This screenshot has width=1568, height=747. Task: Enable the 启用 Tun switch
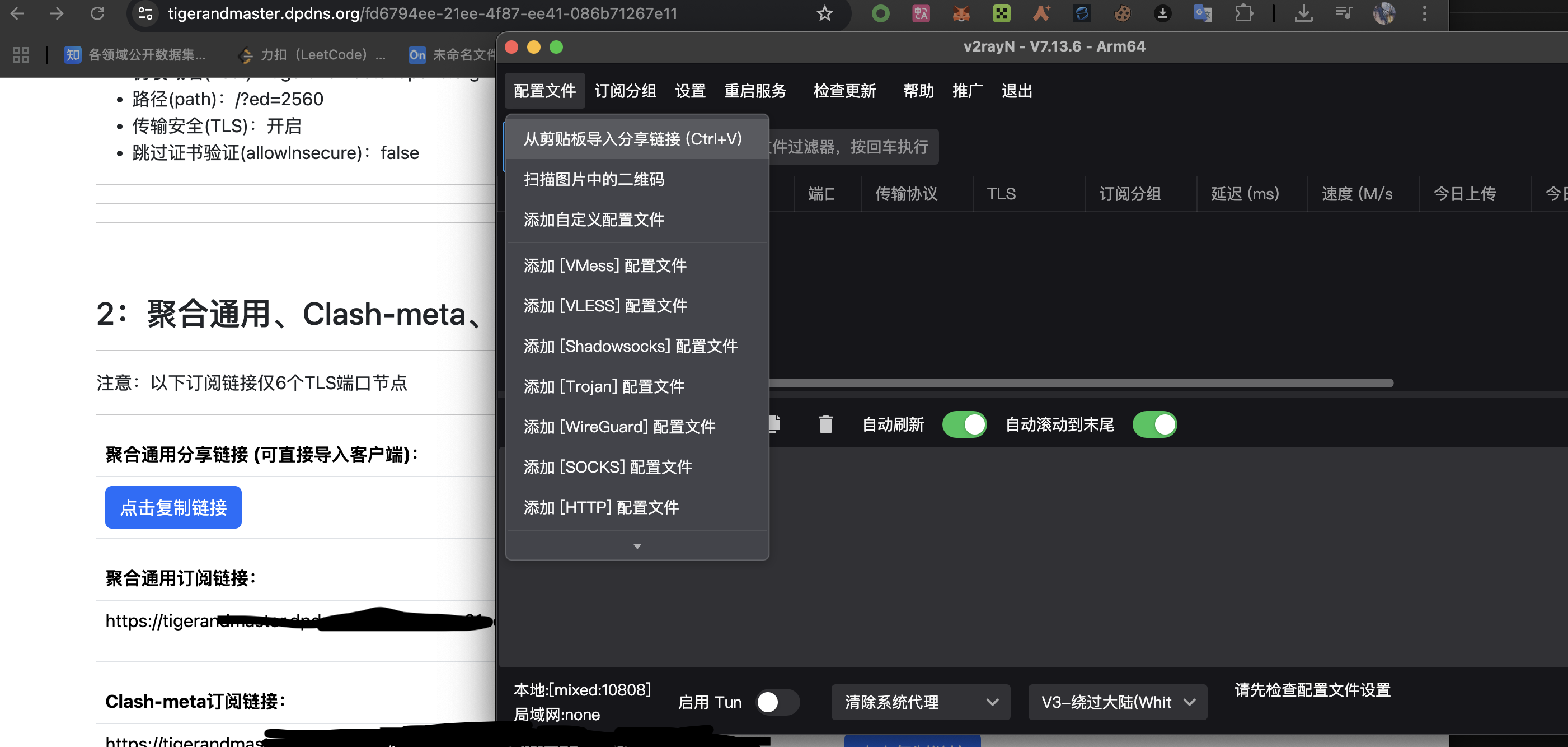(x=777, y=702)
